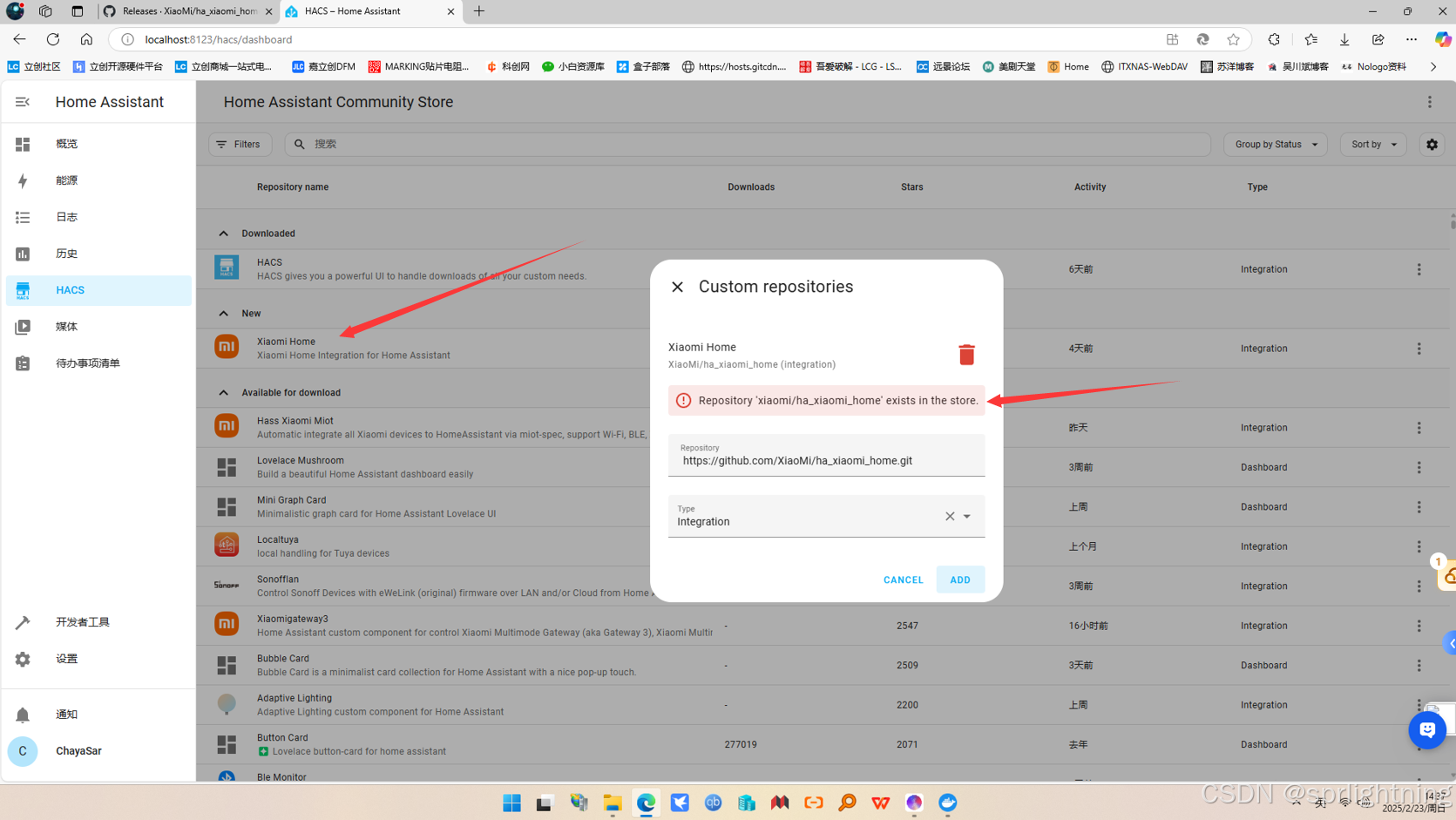Open the Home bookmark
Viewport: 1456px width, 820px height.
(1068, 66)
